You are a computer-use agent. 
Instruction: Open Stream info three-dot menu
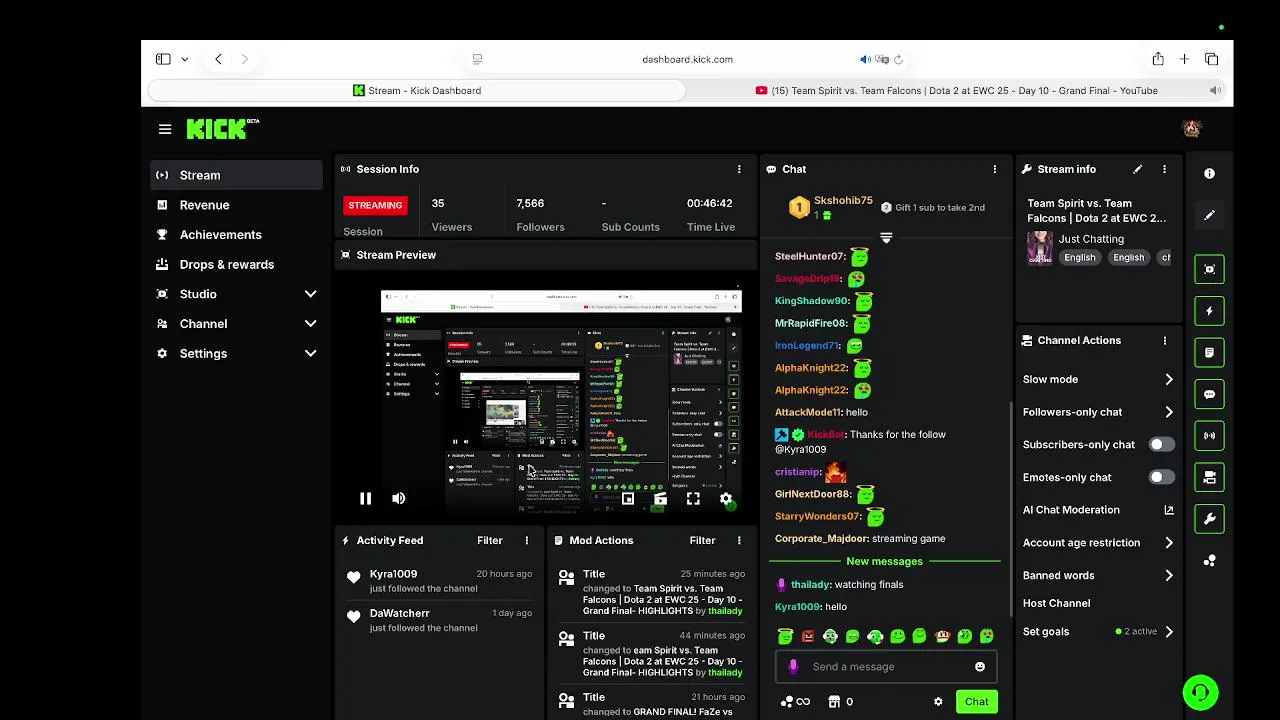pos(1164,169)
